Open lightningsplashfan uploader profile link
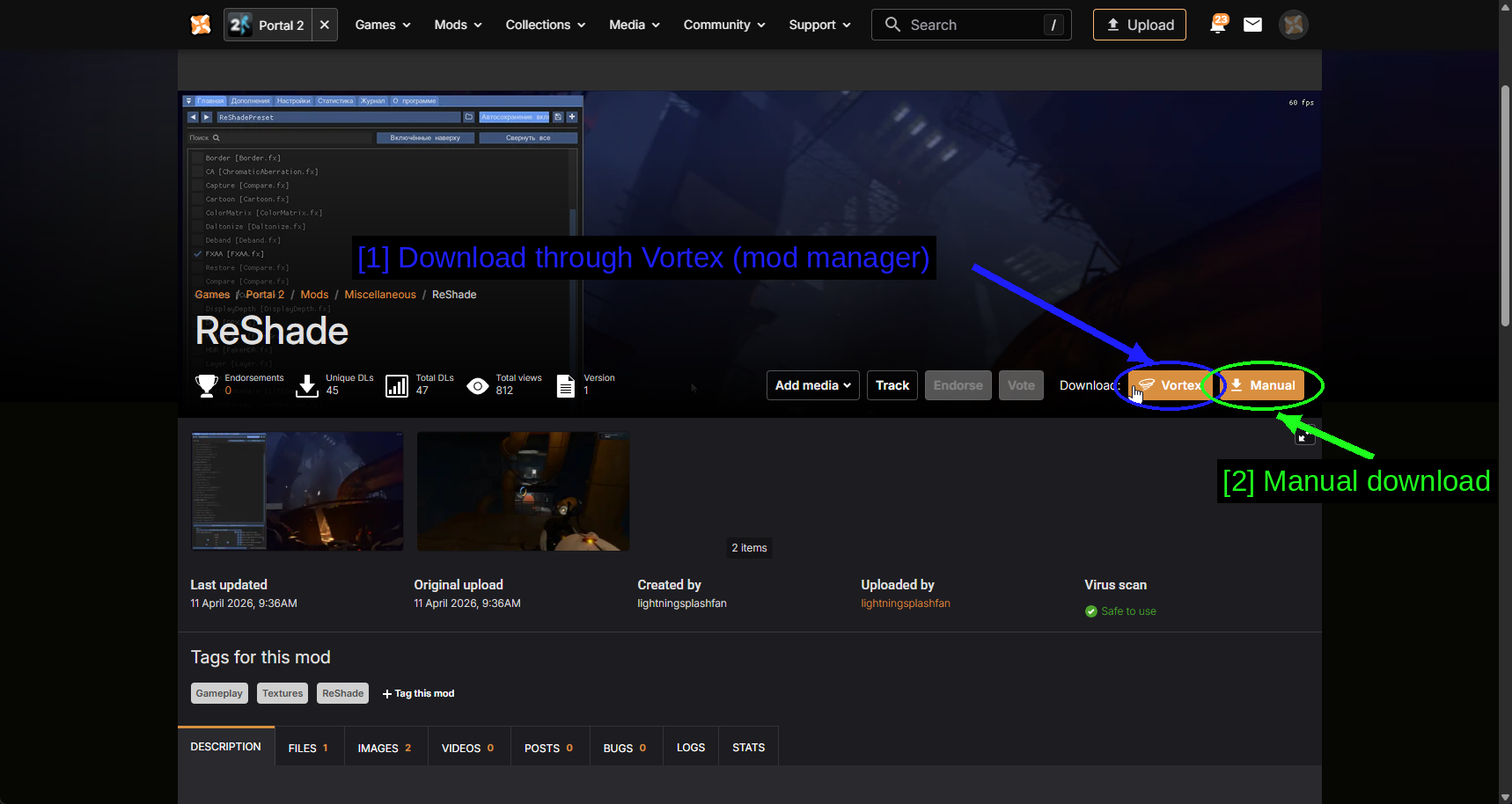 pos(906,603)
